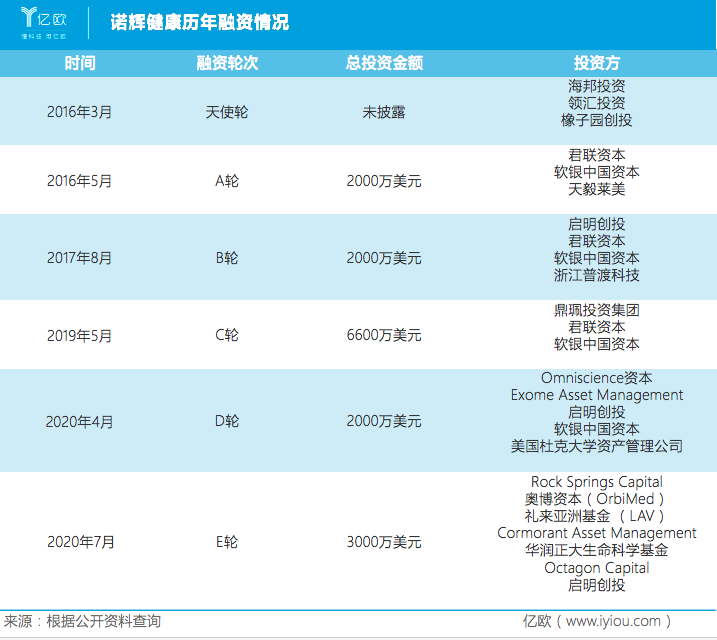Click the date cell 2020年7月
This screenshot has height=640, width=717.
pos(80,542)
